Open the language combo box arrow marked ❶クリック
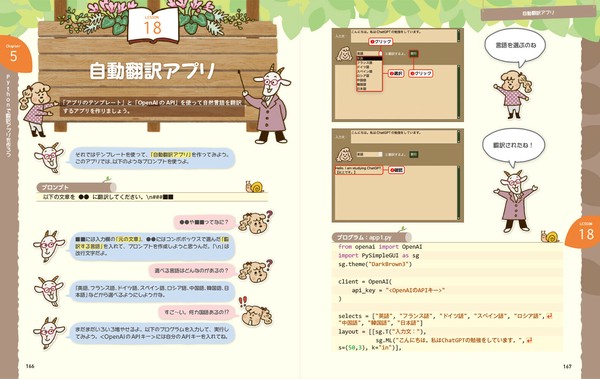The width and height of the screenshot is (600, 379). (381, 54)
